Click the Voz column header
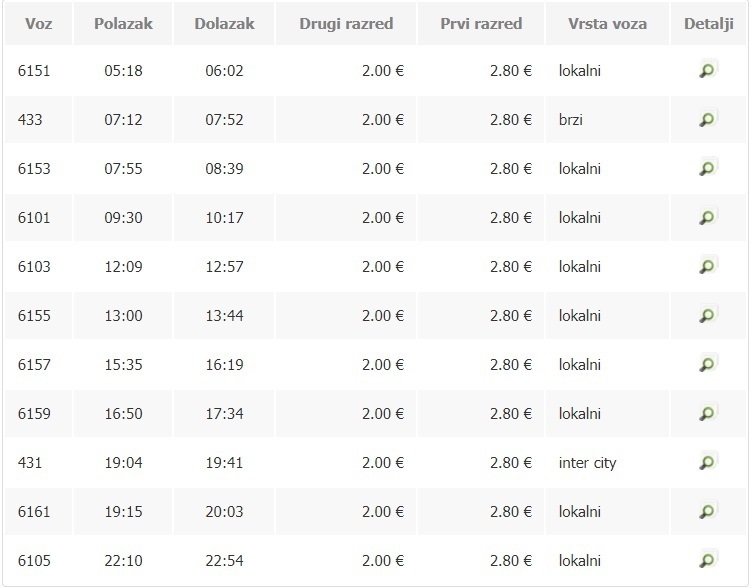751x588 pixels. 38,23
